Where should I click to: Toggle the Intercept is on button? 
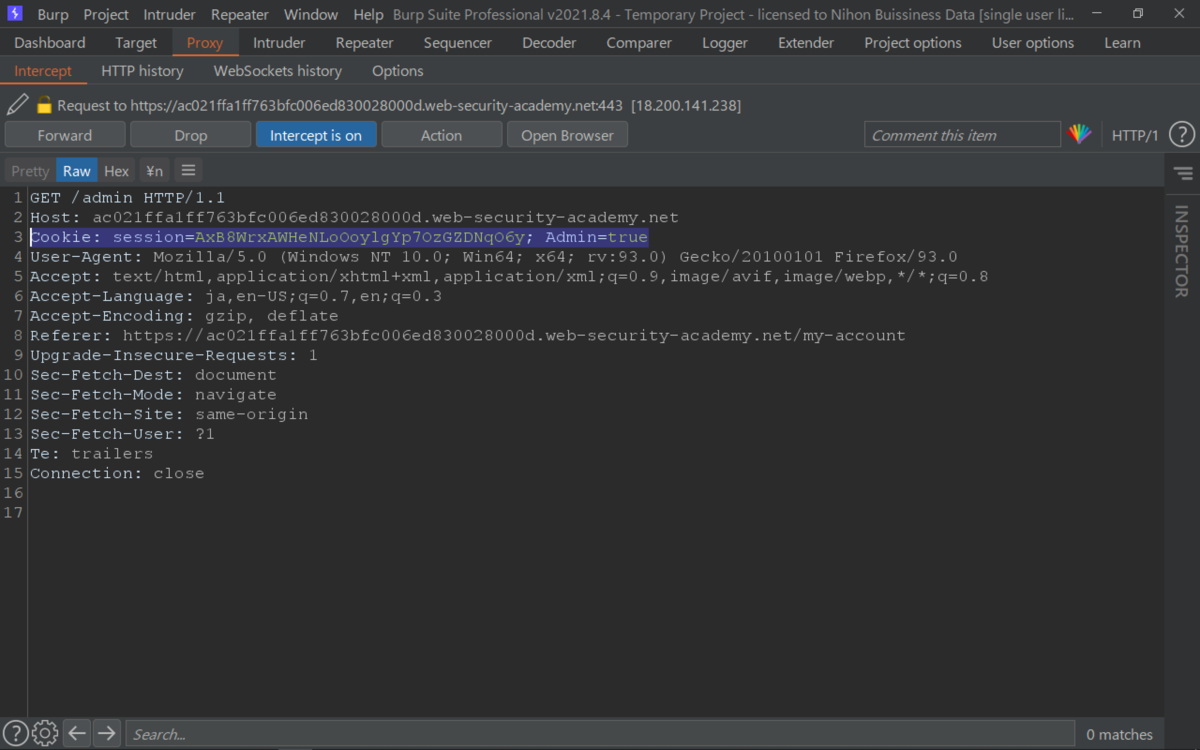click(316, 135)
